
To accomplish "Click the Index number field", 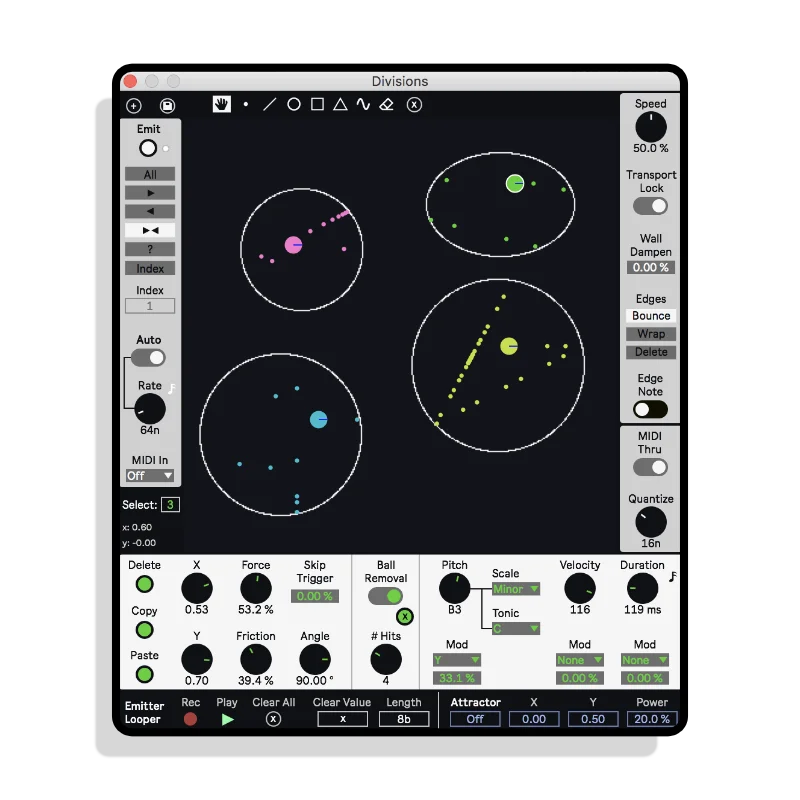I will (150, 306).
